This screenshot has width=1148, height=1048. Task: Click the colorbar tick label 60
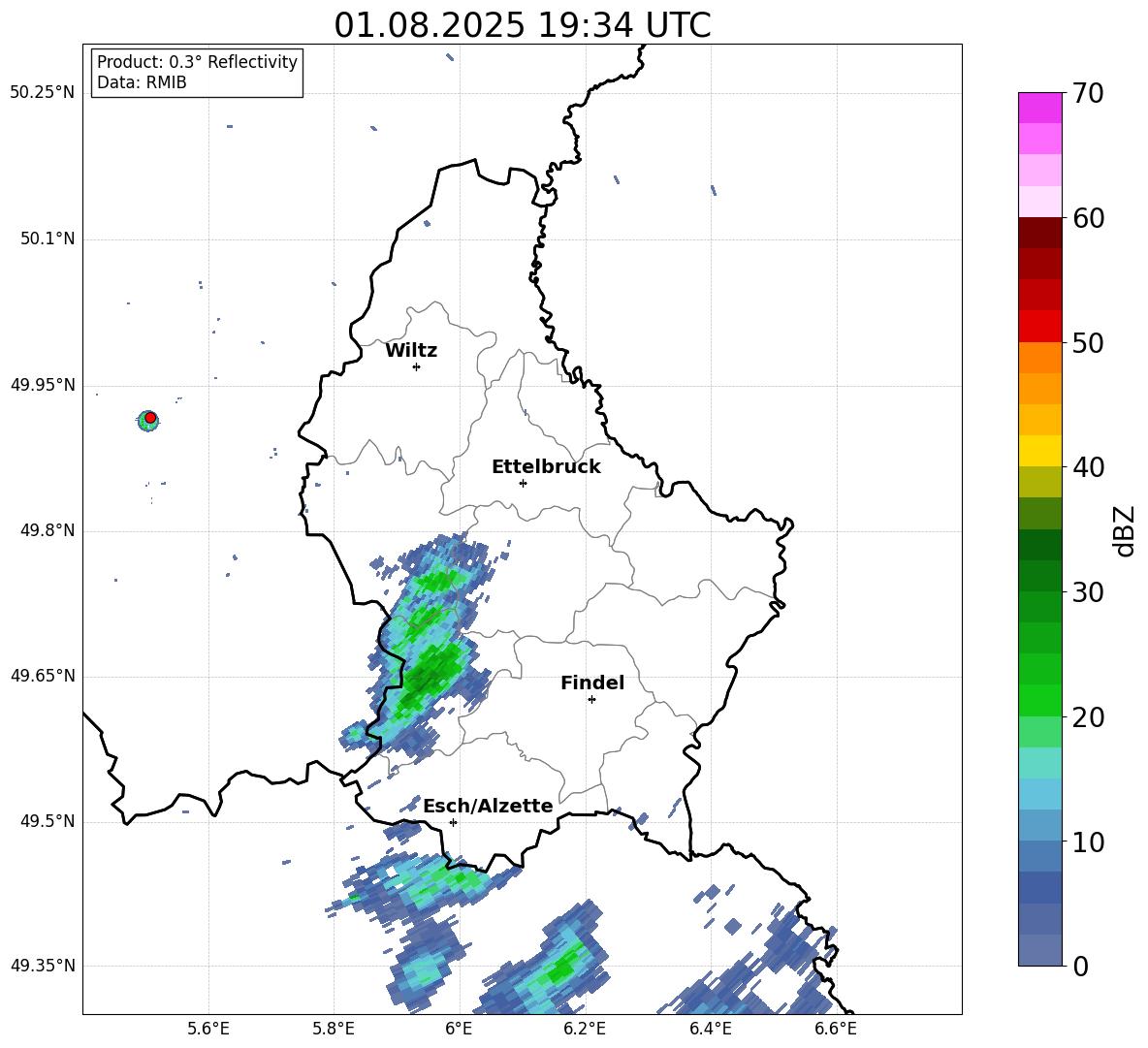tap(1088, 218)
